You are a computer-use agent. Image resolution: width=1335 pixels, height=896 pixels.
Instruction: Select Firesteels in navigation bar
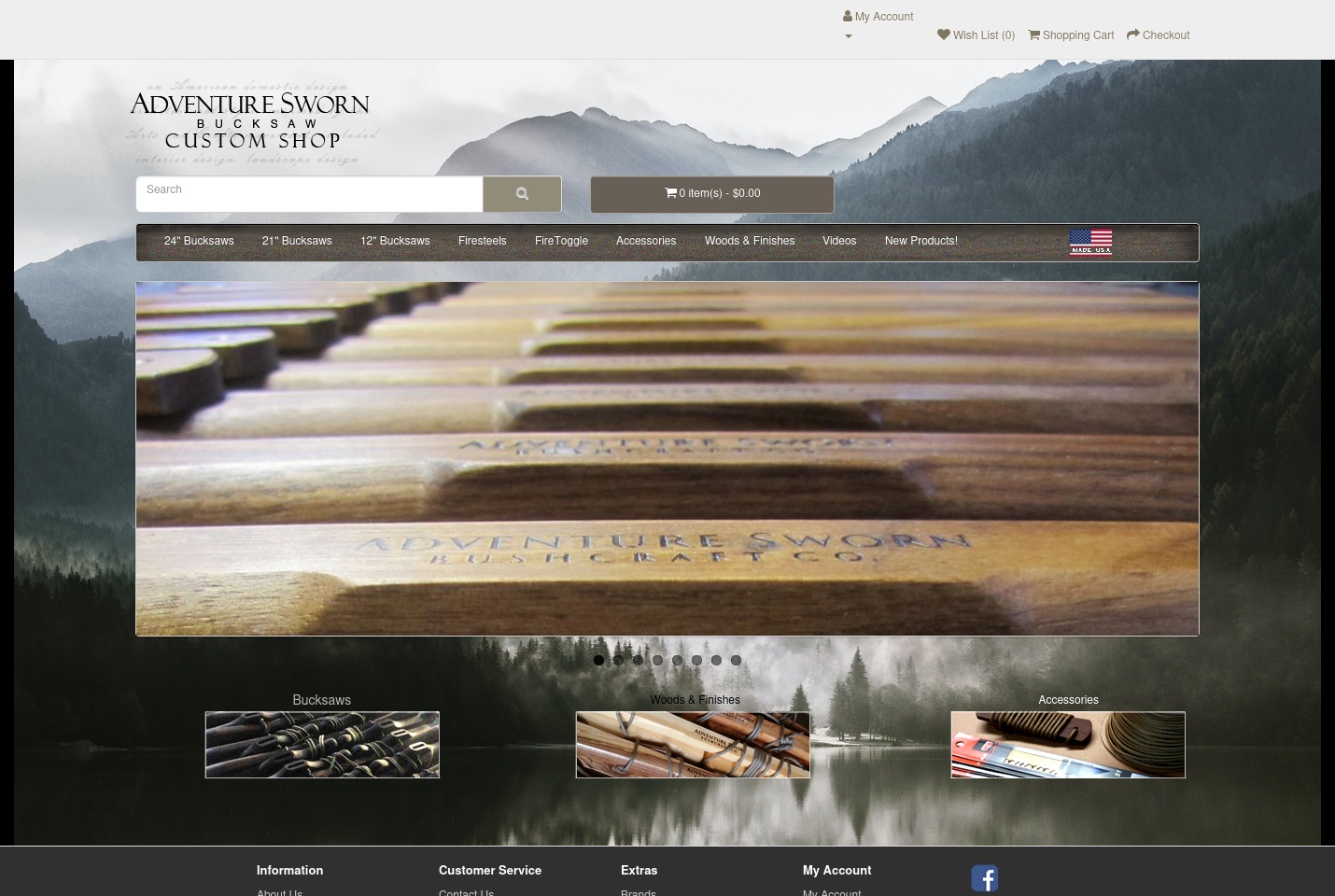point(483,241)
